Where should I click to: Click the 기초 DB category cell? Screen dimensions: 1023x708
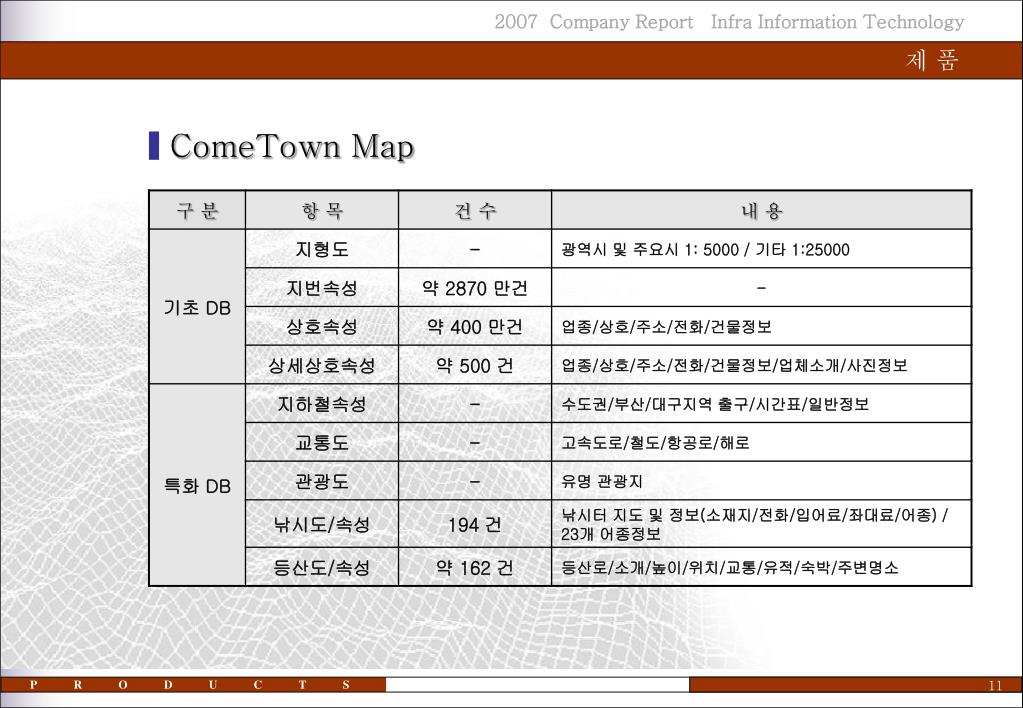click(x=197, y=307)
